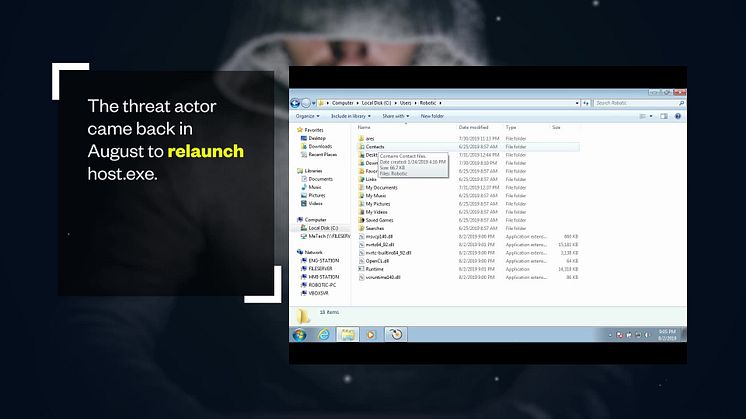This screenshot has width=746, height=419.
Task: Launch Windows Media Player from taskbar
Action: point(372,335)
